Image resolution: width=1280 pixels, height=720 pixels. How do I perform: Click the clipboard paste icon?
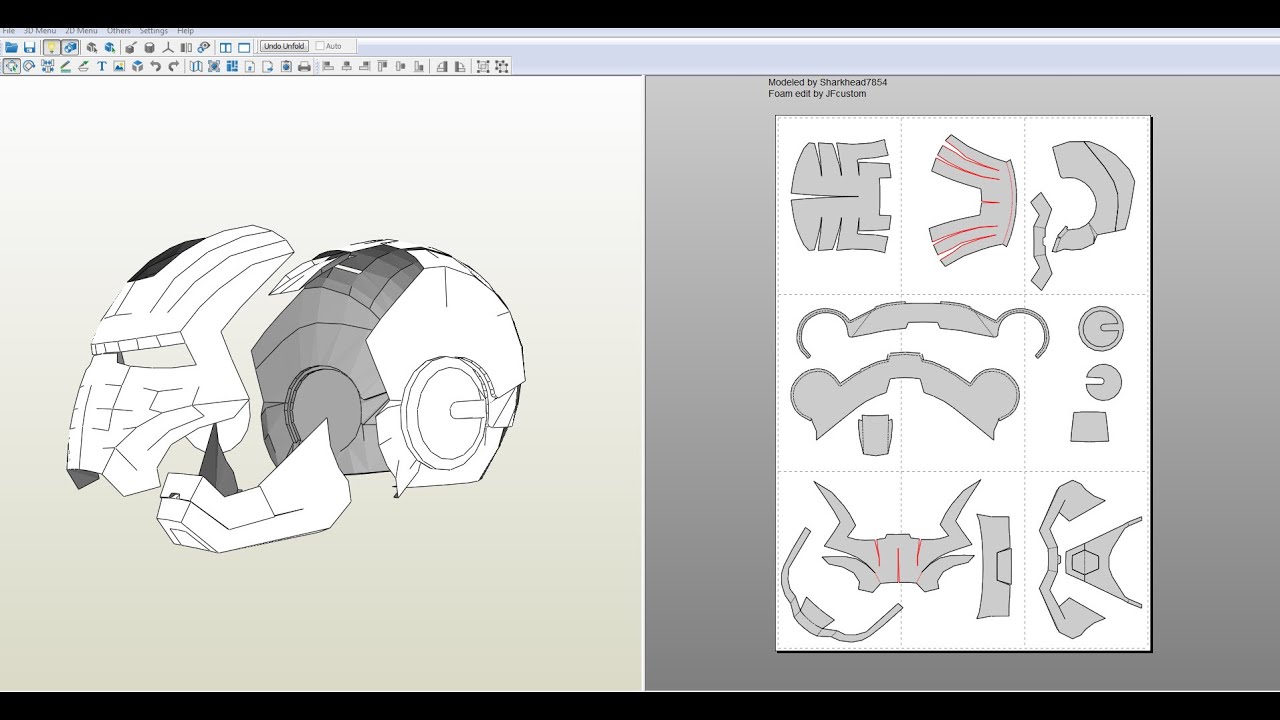tap(285, 66)
